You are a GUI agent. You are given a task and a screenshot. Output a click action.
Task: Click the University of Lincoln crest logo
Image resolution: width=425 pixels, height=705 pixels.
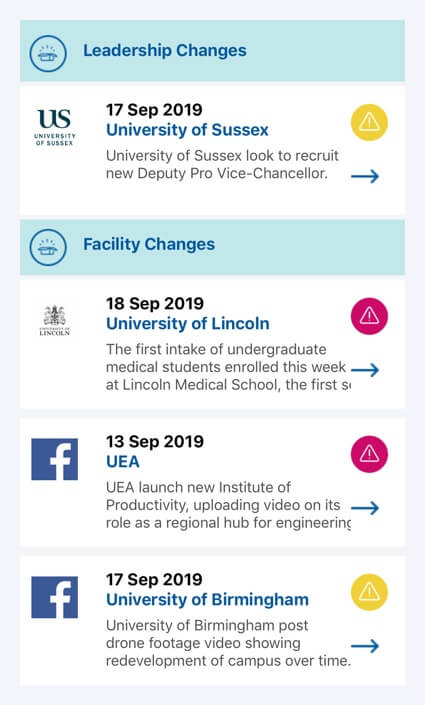54,321
